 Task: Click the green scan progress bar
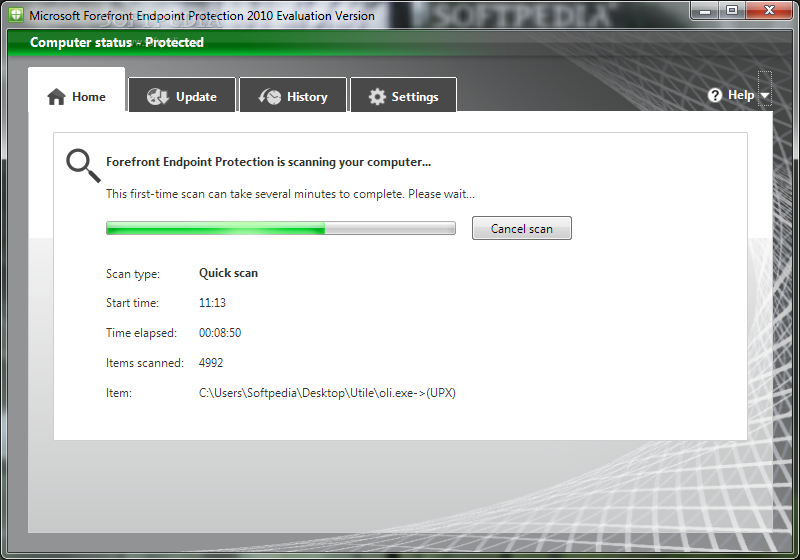tap(281, 228)
